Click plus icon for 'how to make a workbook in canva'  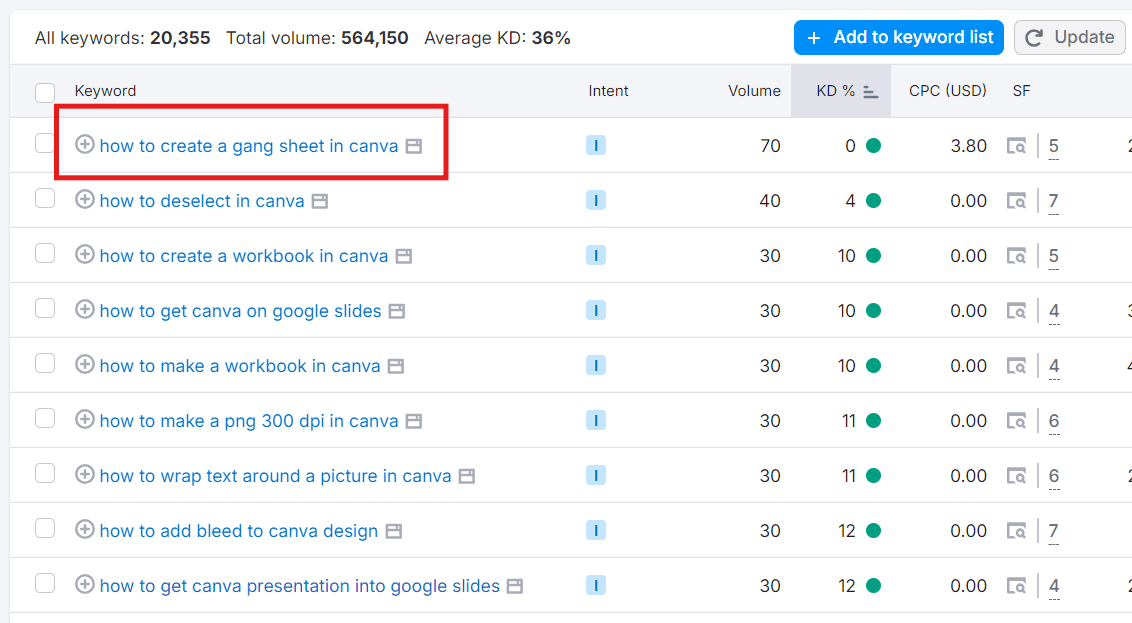click(x=84, y=364)
